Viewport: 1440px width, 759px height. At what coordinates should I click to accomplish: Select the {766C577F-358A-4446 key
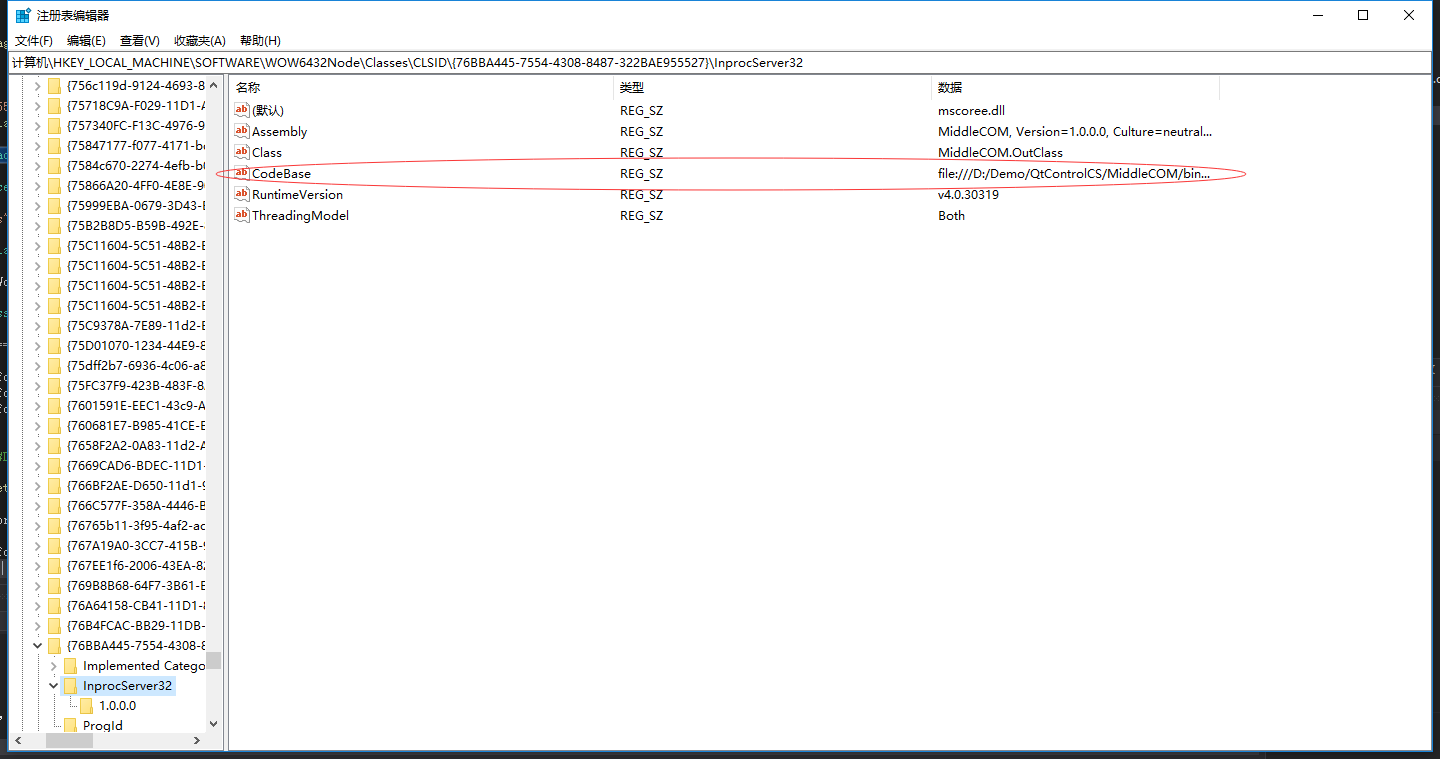[x=136, y=505]
